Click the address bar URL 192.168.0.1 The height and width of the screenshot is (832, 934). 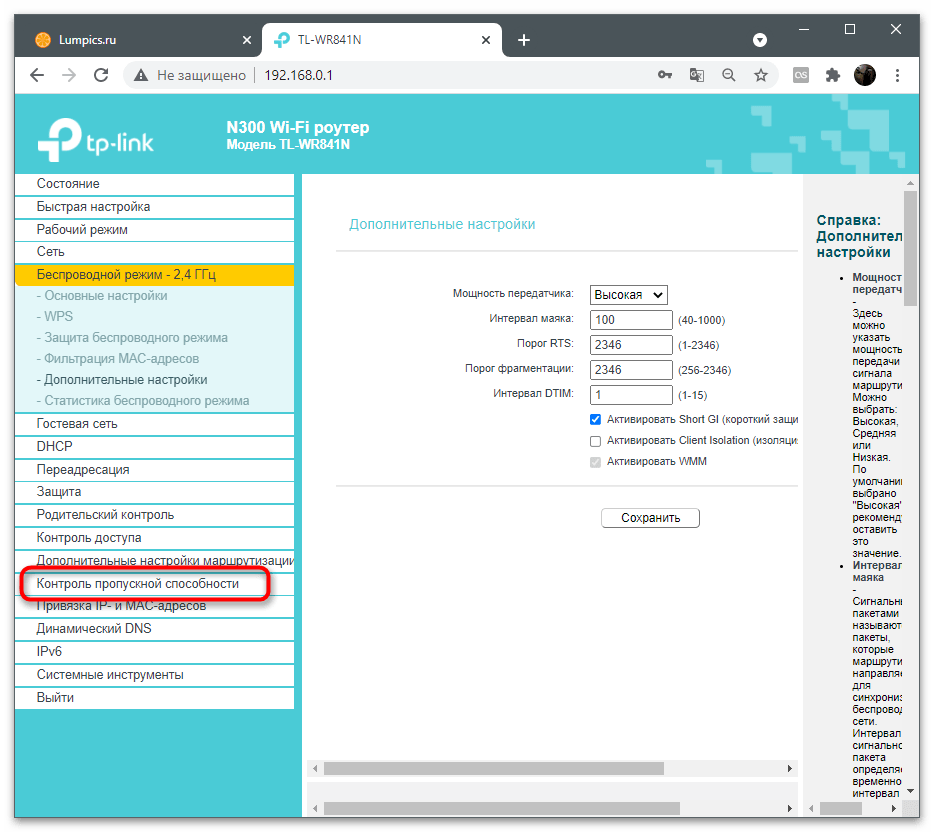298,75
